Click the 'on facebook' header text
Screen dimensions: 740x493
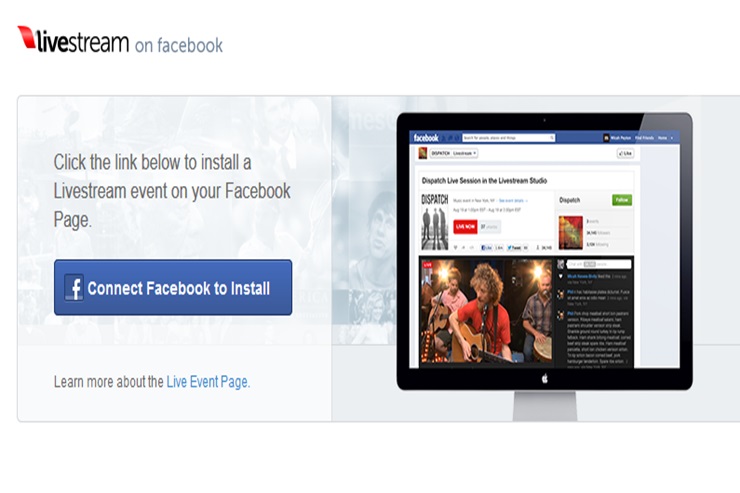click(x=179, y=45)
